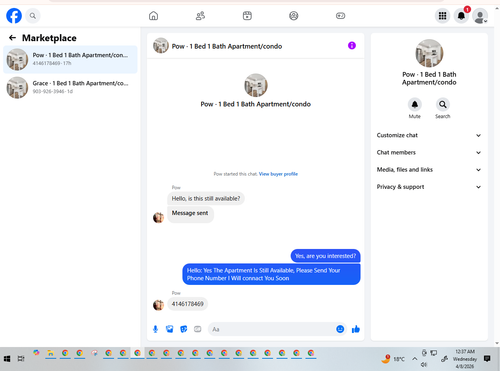Mute the conversation with bell button
Screen dimensions: 500x371
click(x=415, y=105)
